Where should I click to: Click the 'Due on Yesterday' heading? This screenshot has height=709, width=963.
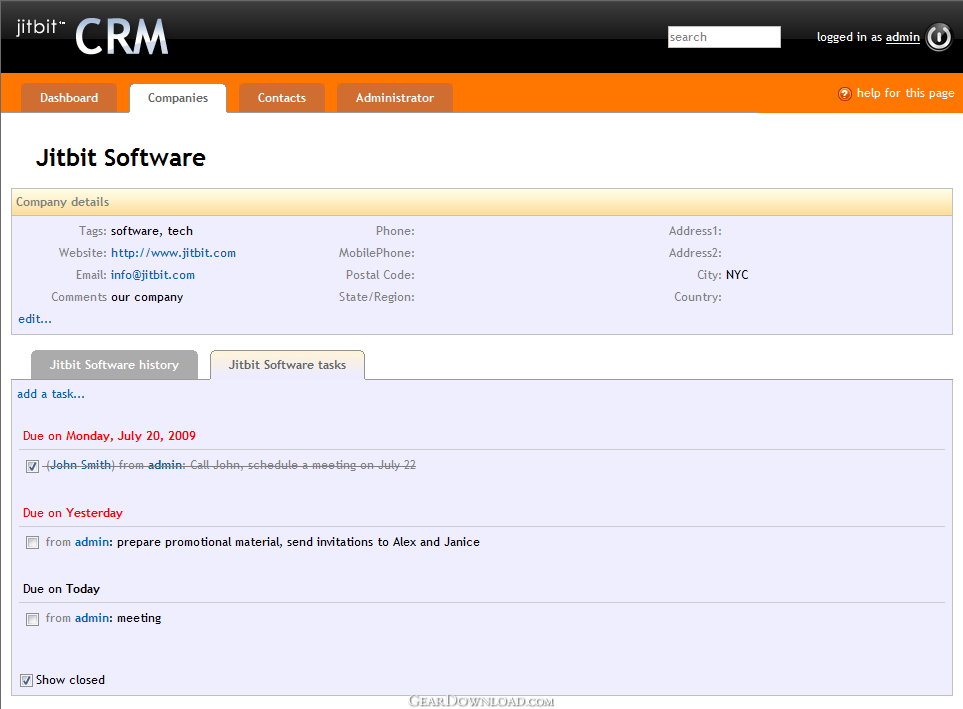[x=72, y=513]
